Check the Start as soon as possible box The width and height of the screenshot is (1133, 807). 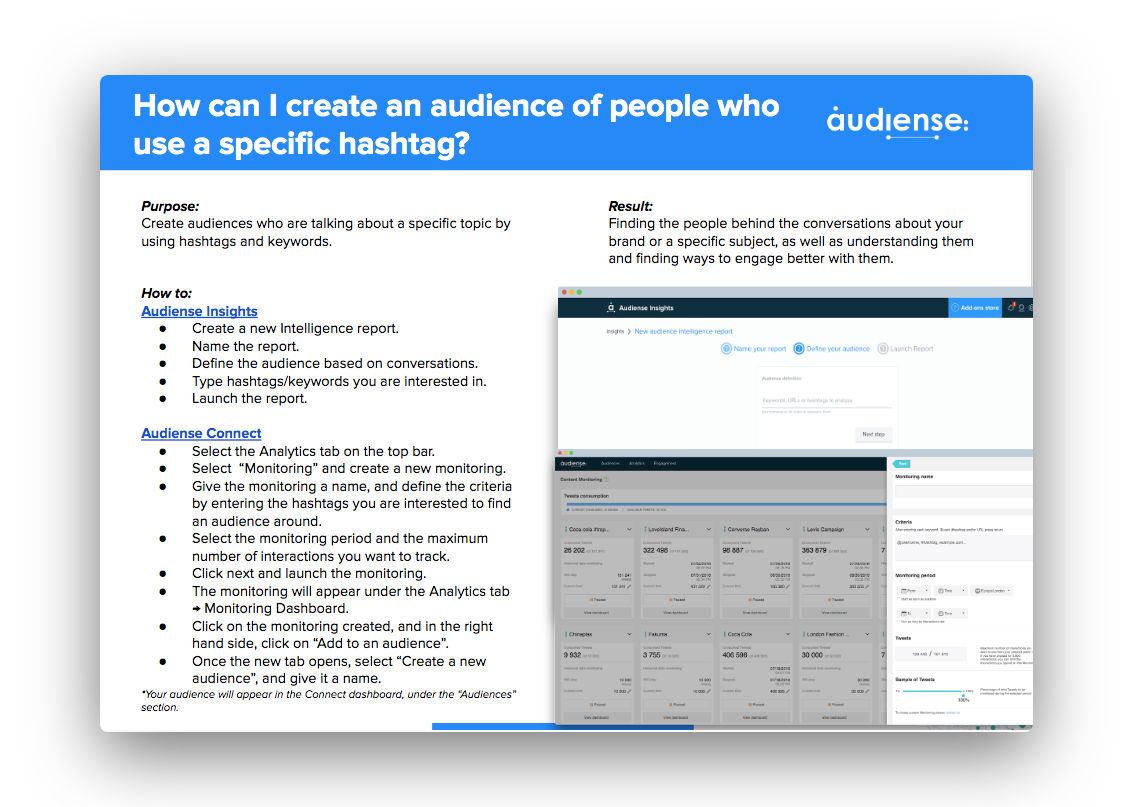(898, 599)
